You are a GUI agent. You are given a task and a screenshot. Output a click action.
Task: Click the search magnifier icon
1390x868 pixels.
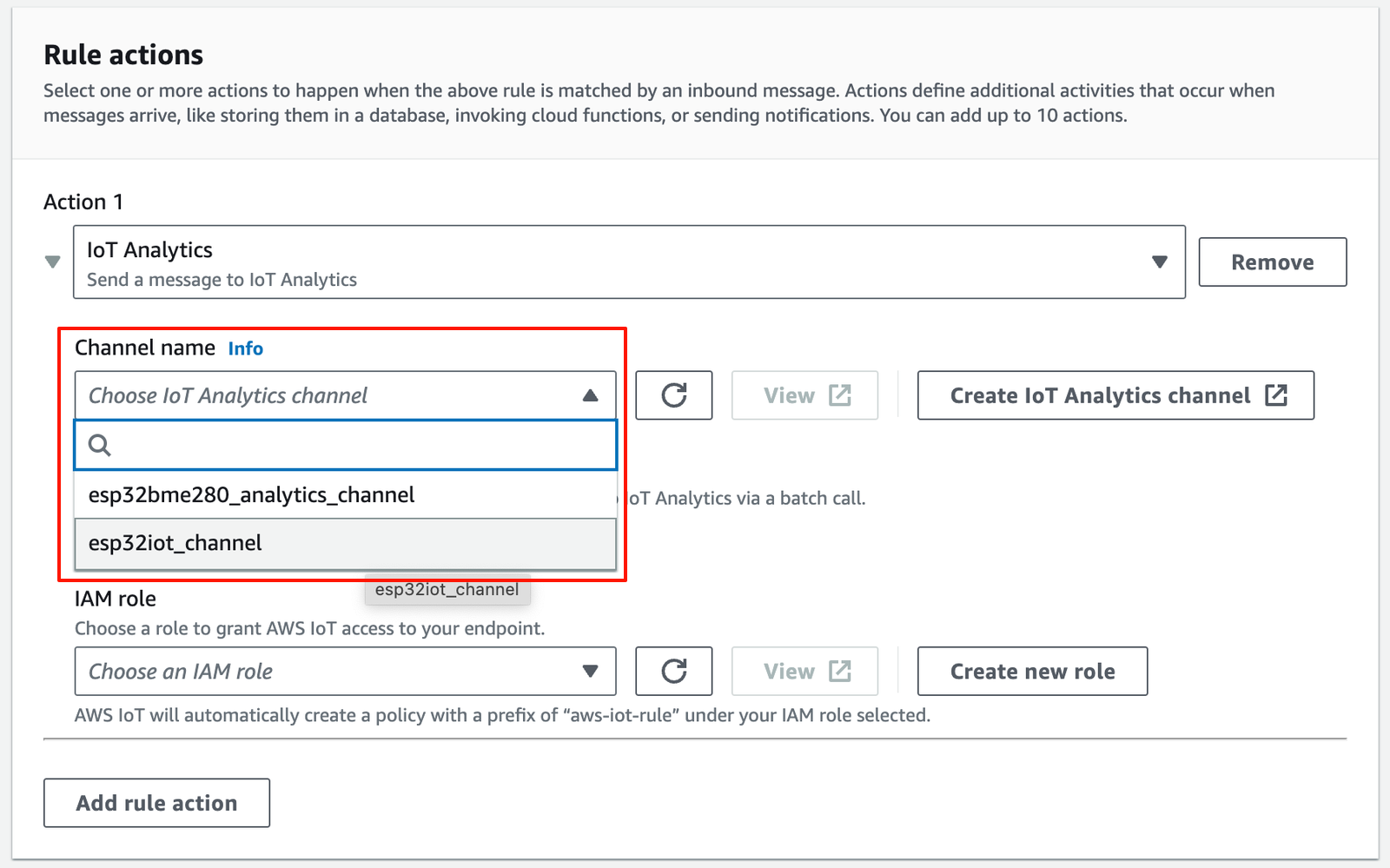[100, 446]
